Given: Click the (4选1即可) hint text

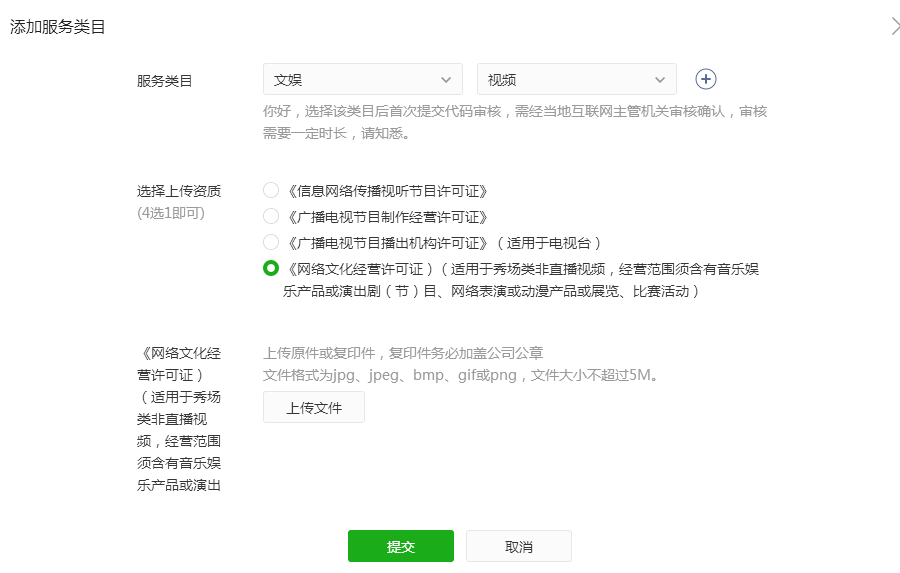Looking at the screenshot, I should [x=170, y=213].
